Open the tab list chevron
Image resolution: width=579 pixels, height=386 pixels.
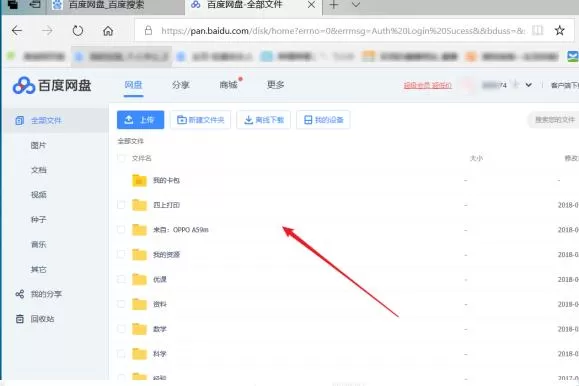(356, 5)
